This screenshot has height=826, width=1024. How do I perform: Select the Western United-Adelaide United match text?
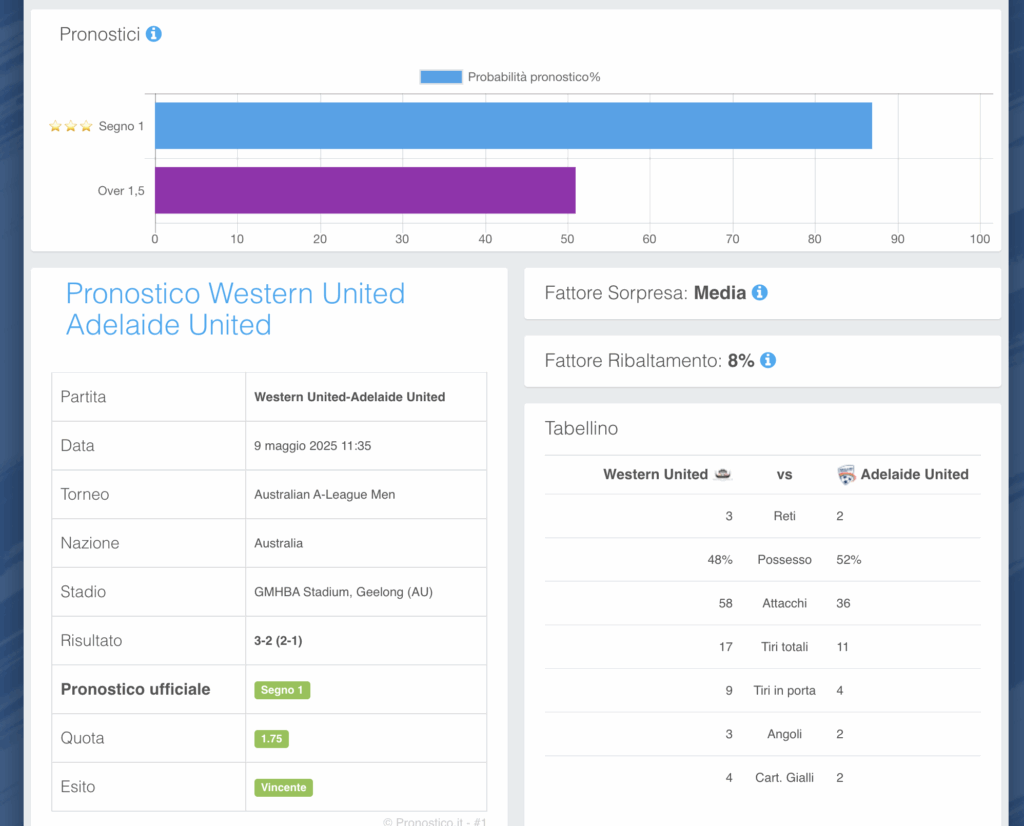coord(349,397)
